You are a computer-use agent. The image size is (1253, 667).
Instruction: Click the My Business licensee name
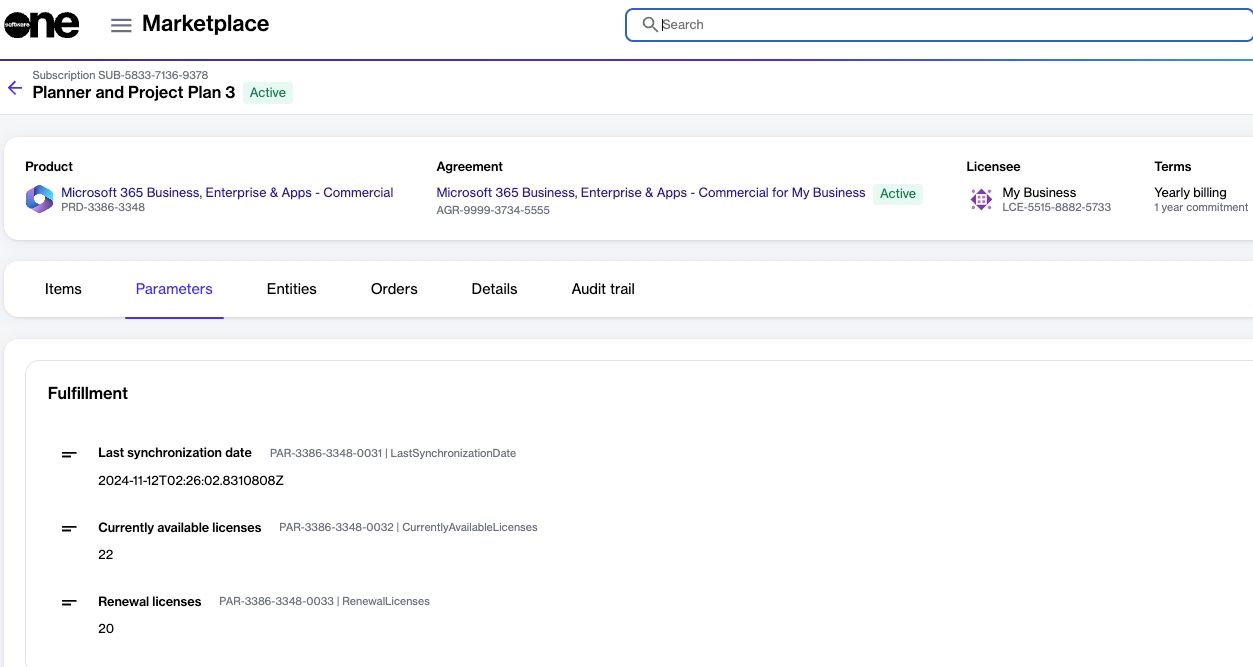[x=1039, y=192]
